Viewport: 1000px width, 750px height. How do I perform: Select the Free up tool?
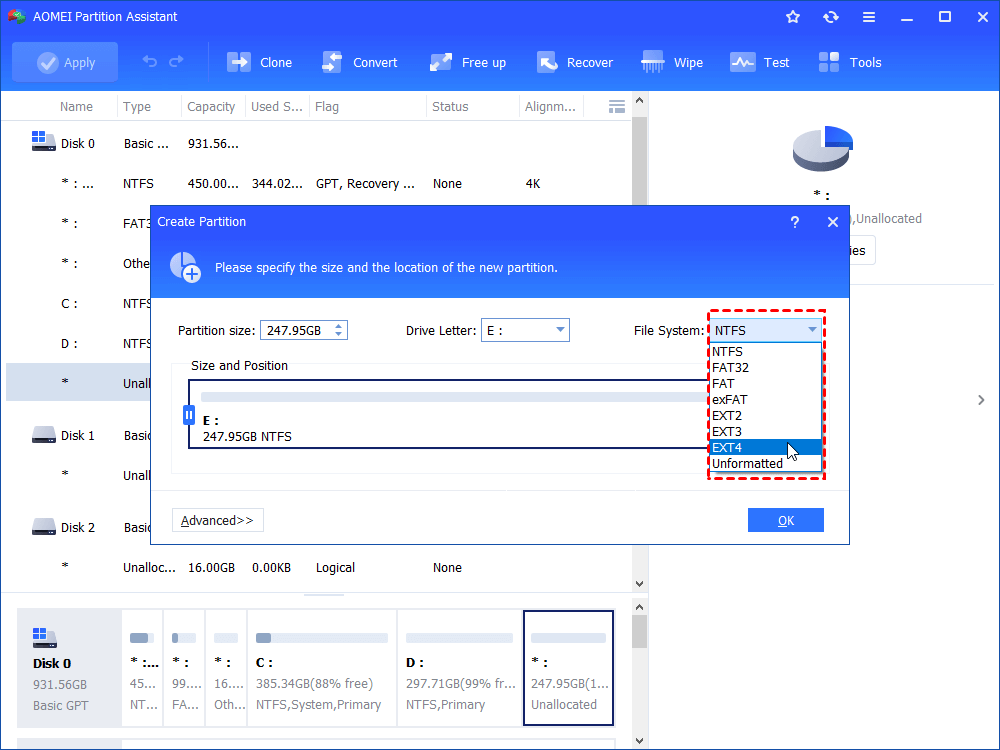pyautogui.click(x=467, y=62)
